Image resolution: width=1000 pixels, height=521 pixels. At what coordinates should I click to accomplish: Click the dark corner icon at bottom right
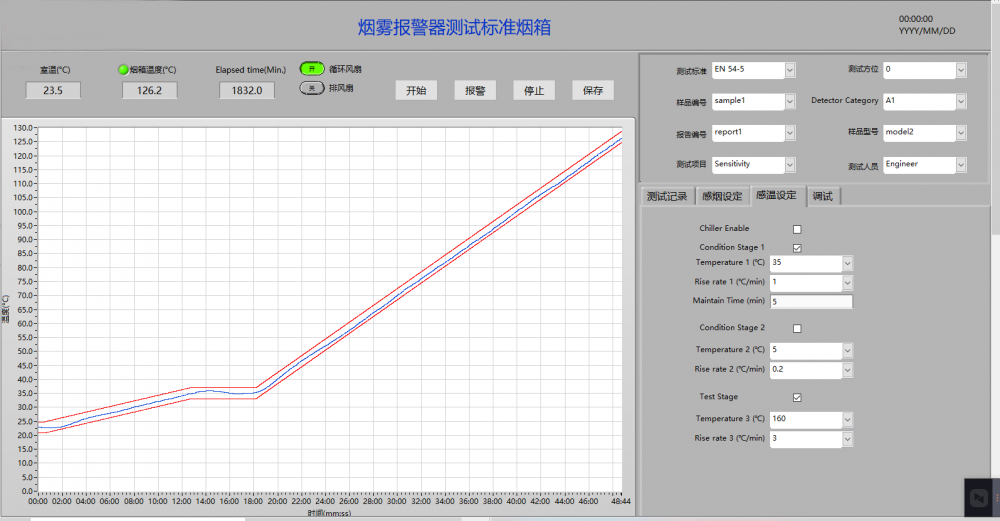981,497
